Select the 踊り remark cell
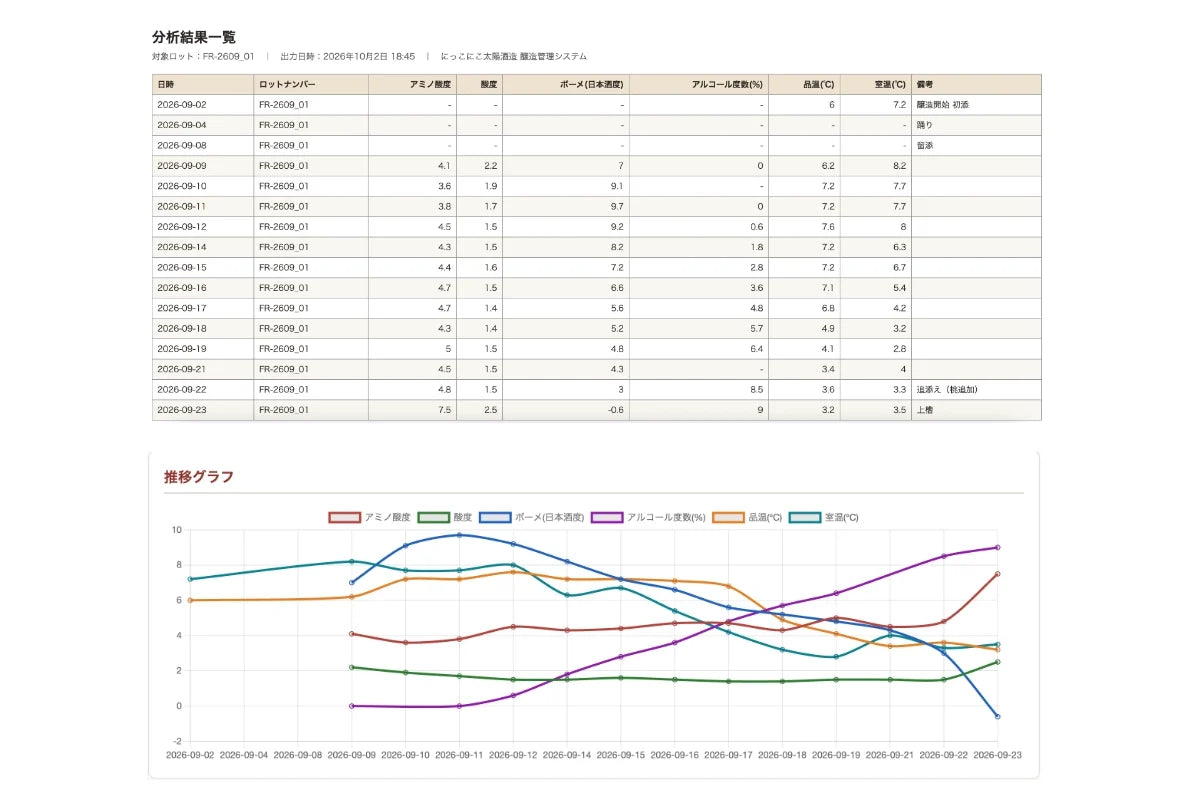The height and width of the screenshot is (800, 1200). pos(976,125)
